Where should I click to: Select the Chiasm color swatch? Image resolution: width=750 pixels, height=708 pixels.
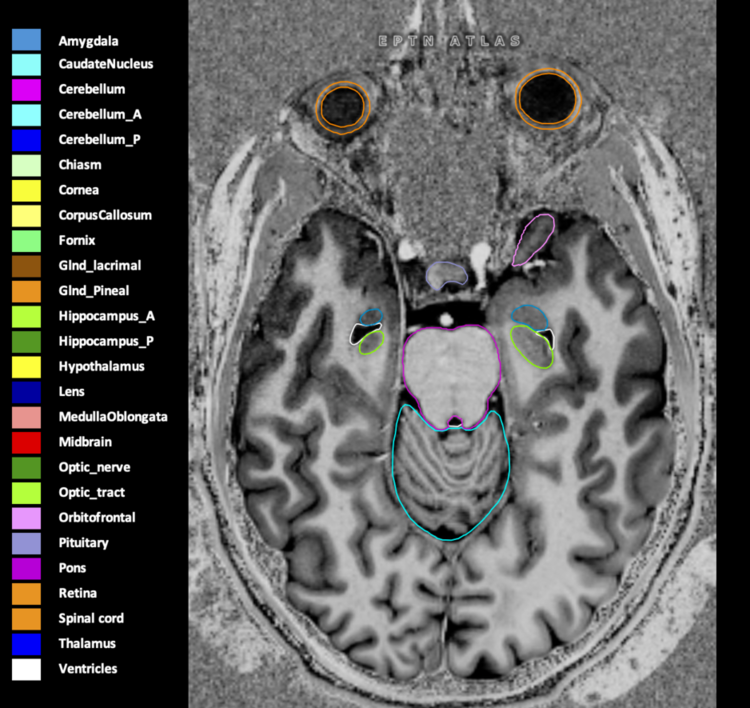click(x=26, y=166)
